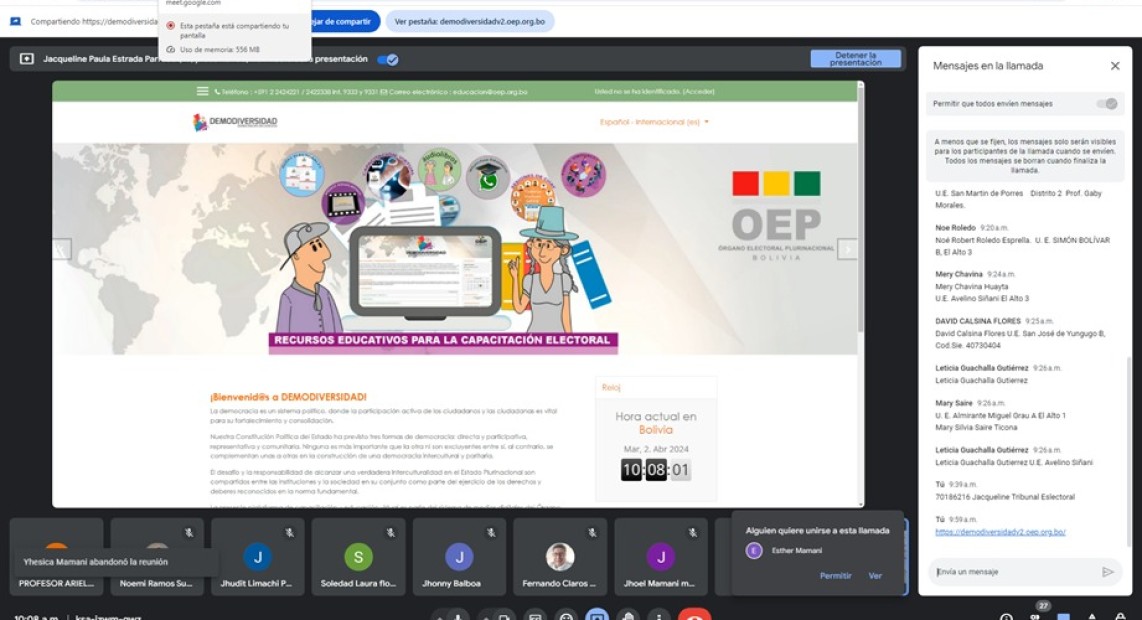Viewport: 1142px width, 620px height.
Task: Go to the previous banner slide arrow
Action: tap(62, 249)
